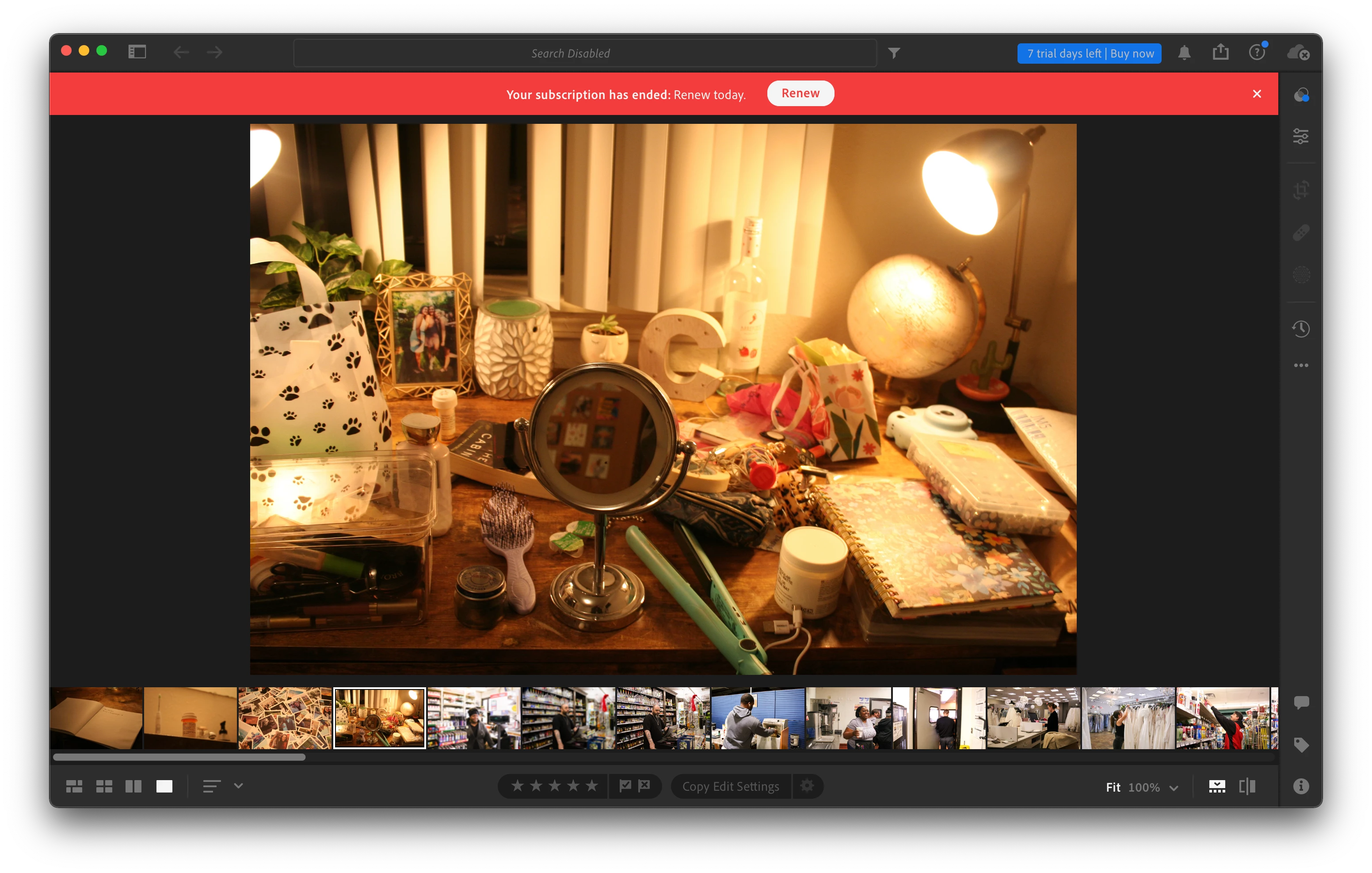
Task: Open the notifications bell
Action: click(x=1184, y=53)
